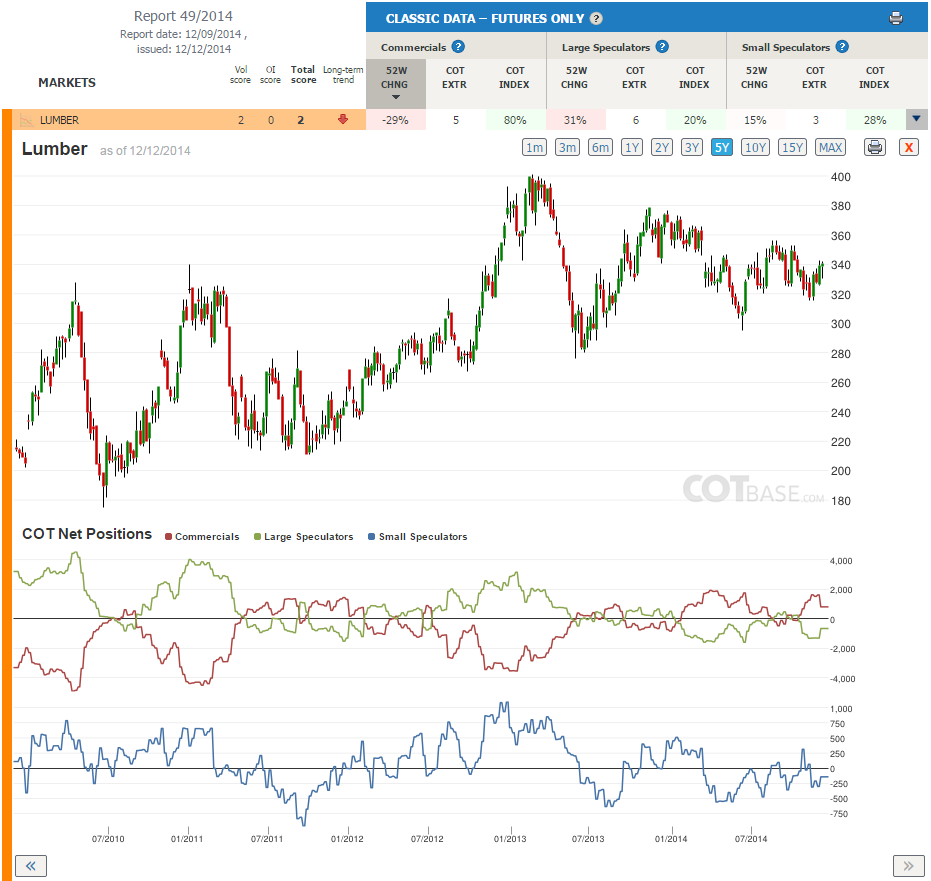931x881 pixels.
Task: Sort by Commercials 52W CHNG column
Action: [x=395, y=84]
